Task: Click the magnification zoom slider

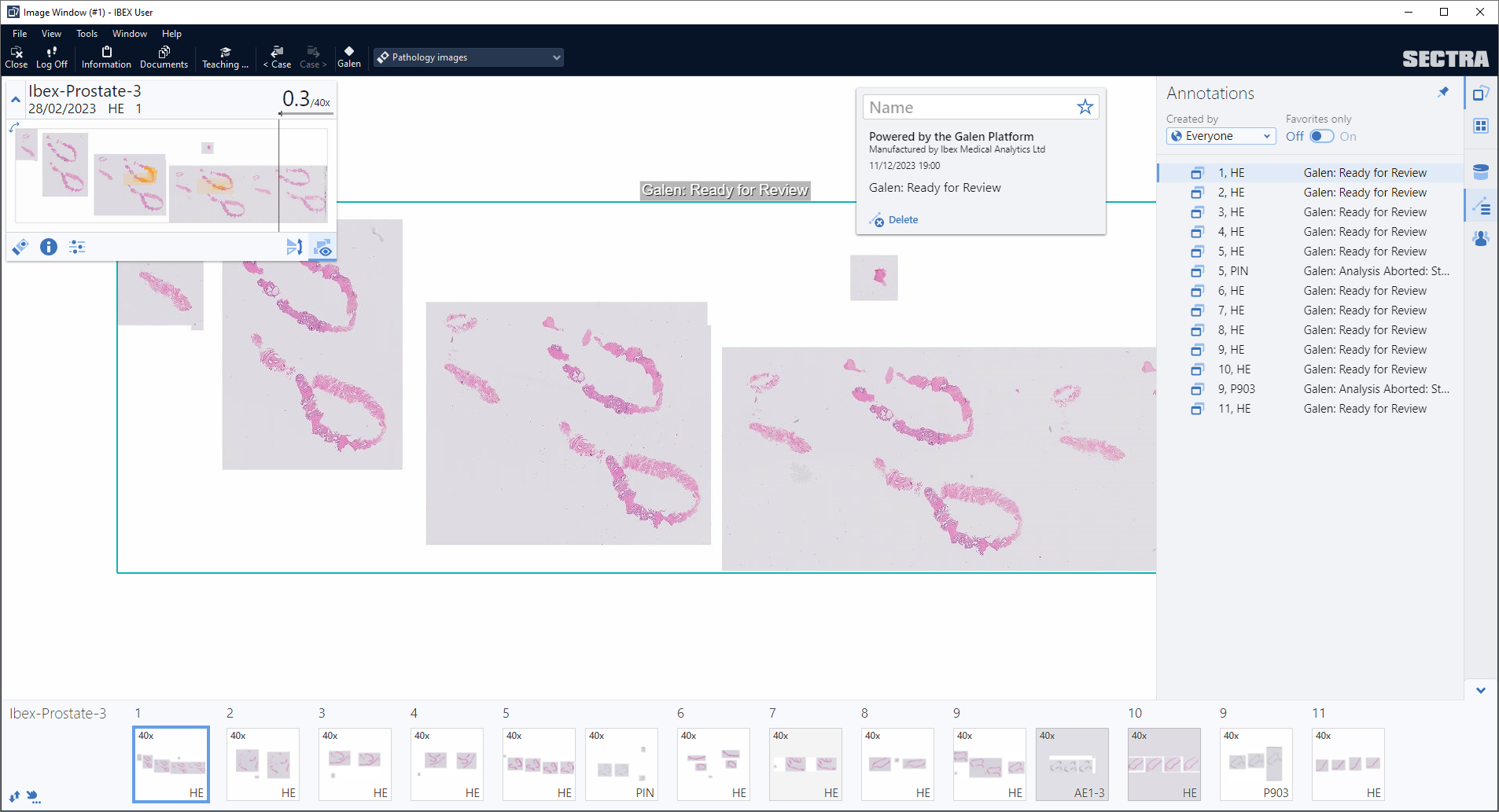Action: (x=307, y=114)
